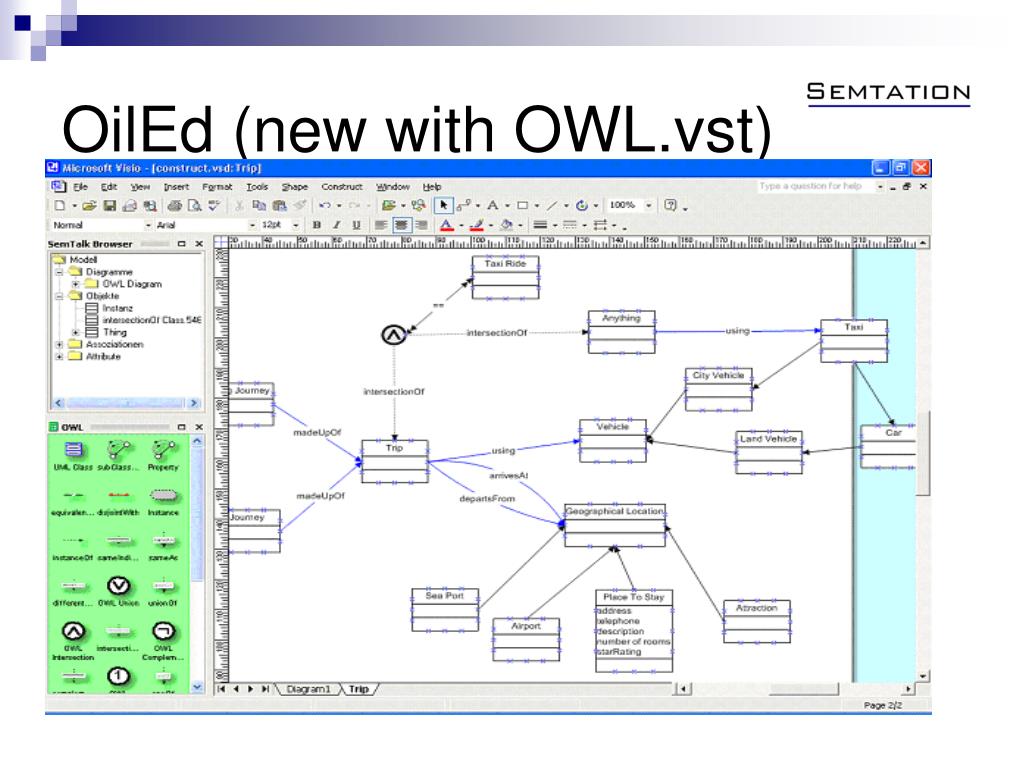Click the line color swatch button
Screen dimensions: 1024x768
(476, 225)
